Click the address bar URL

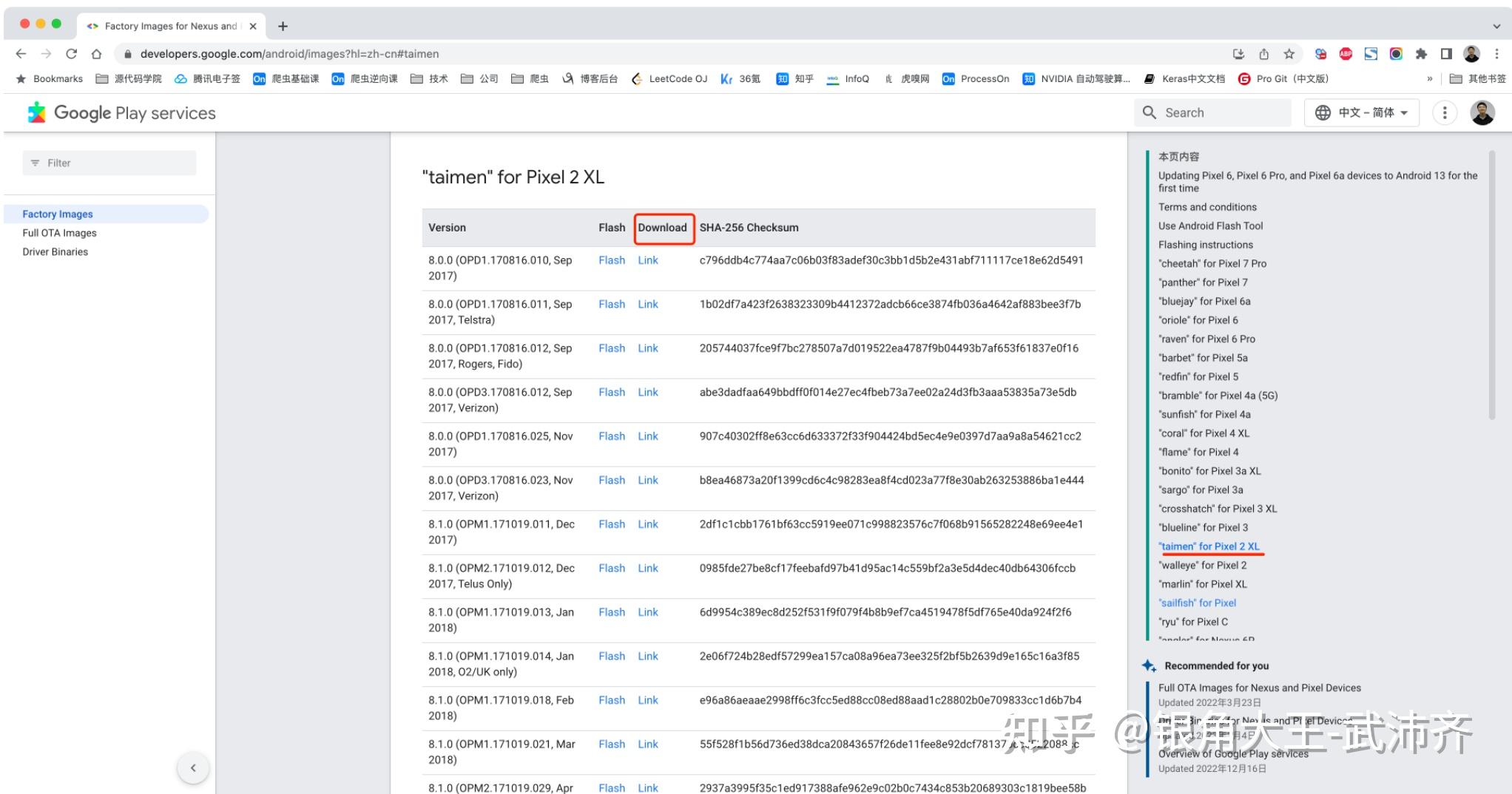coord(289,54)
